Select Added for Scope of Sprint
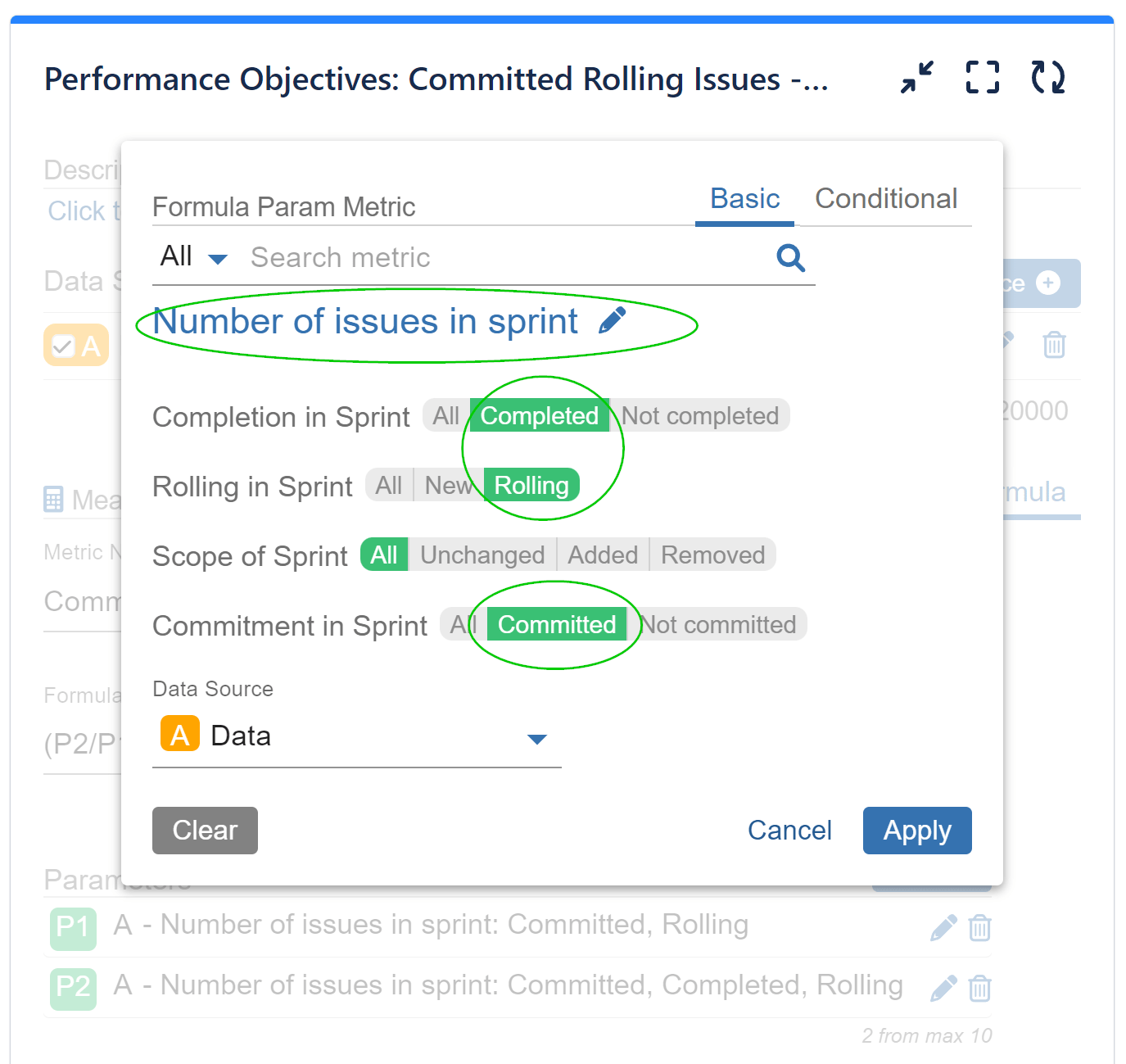Screen dimensions: 1126x1064 (603, 555)
